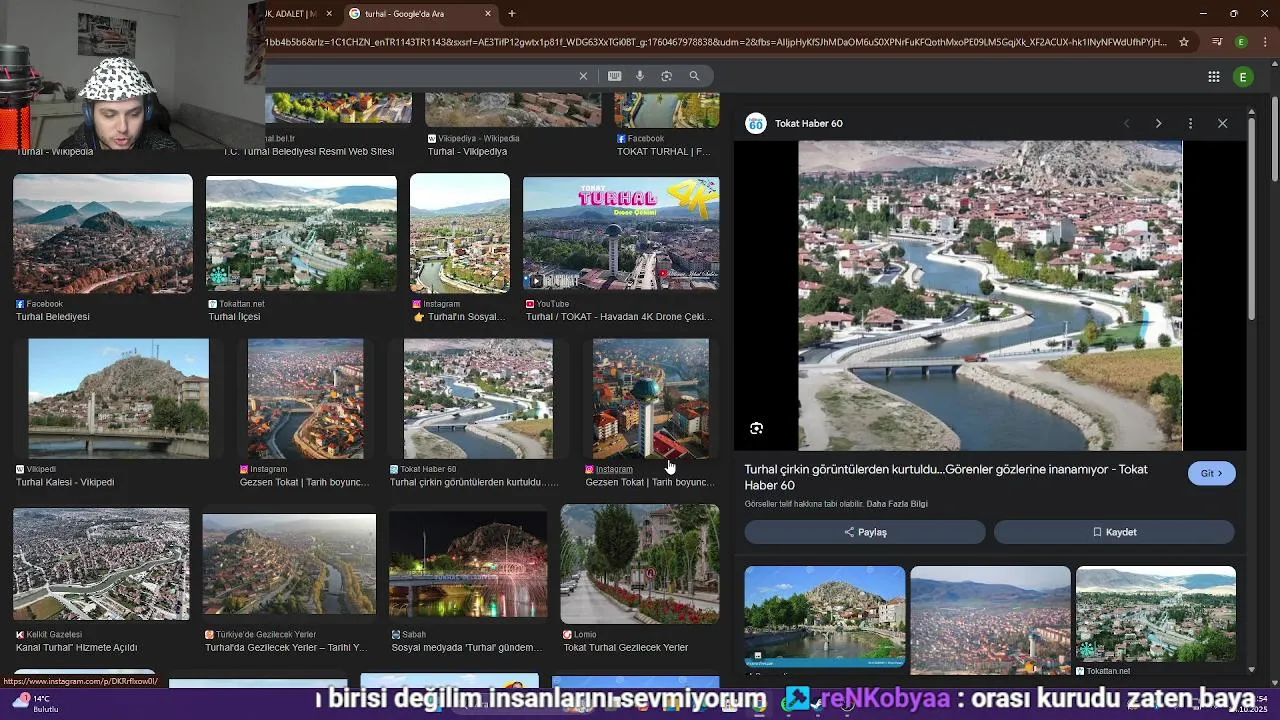This screenshot has width=1280, height=720.
Task: Click the browser address bar URL
Action: [716, 42]
